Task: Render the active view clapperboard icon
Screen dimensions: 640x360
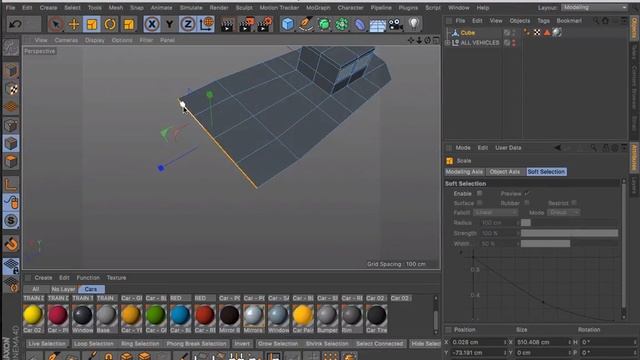Action: tap(227, 25)
